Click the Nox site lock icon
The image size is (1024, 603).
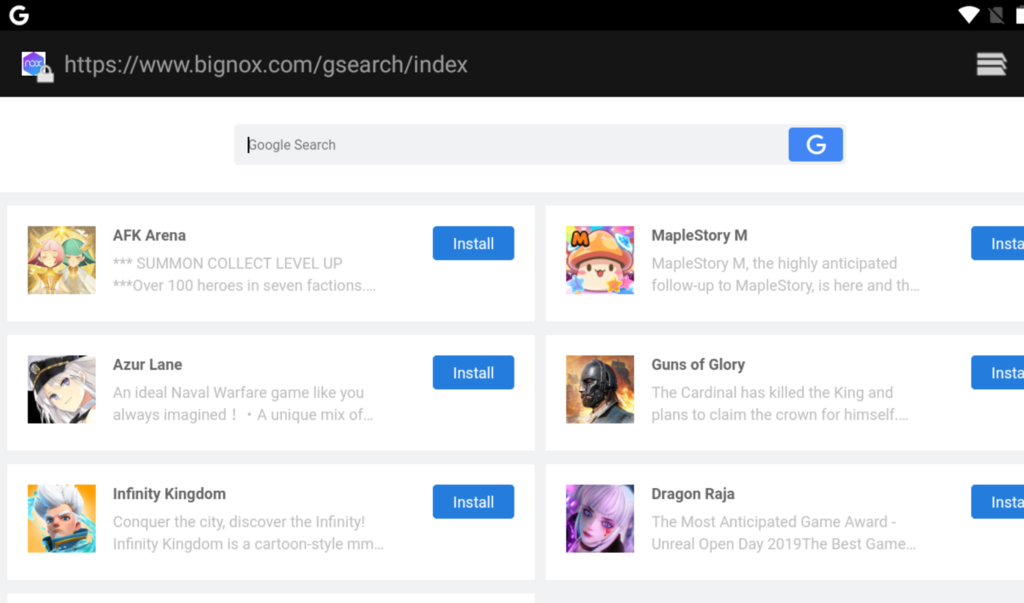pos(37,66)
